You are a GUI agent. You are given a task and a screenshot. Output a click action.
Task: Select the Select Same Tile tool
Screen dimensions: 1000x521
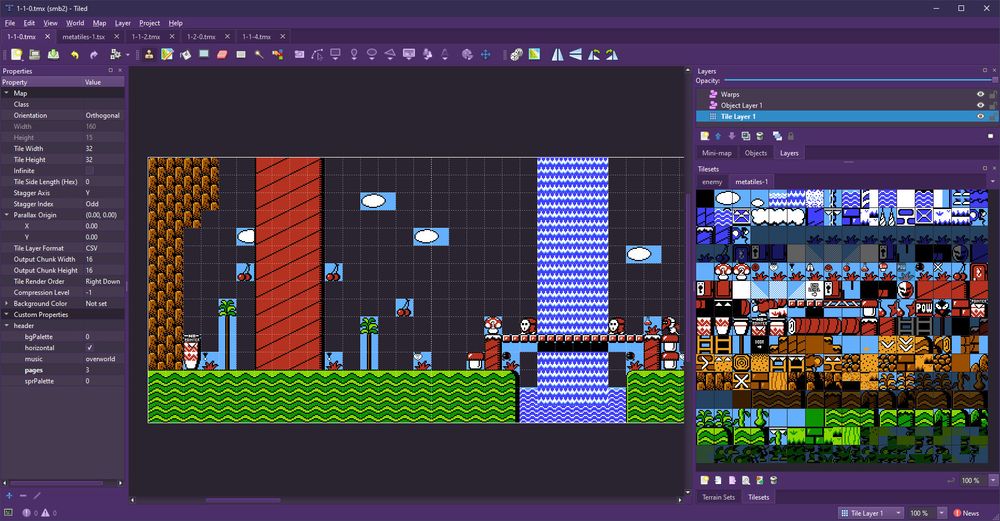[277, 55]
